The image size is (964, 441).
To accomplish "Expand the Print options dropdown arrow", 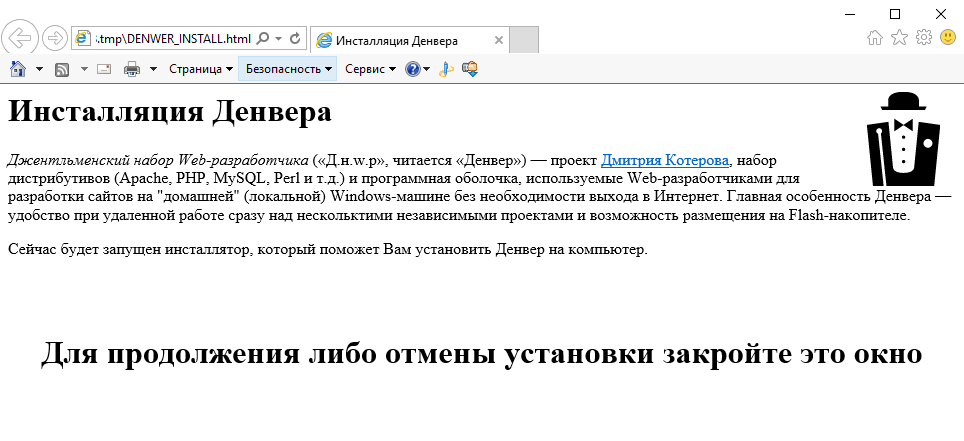I will 154,70.
